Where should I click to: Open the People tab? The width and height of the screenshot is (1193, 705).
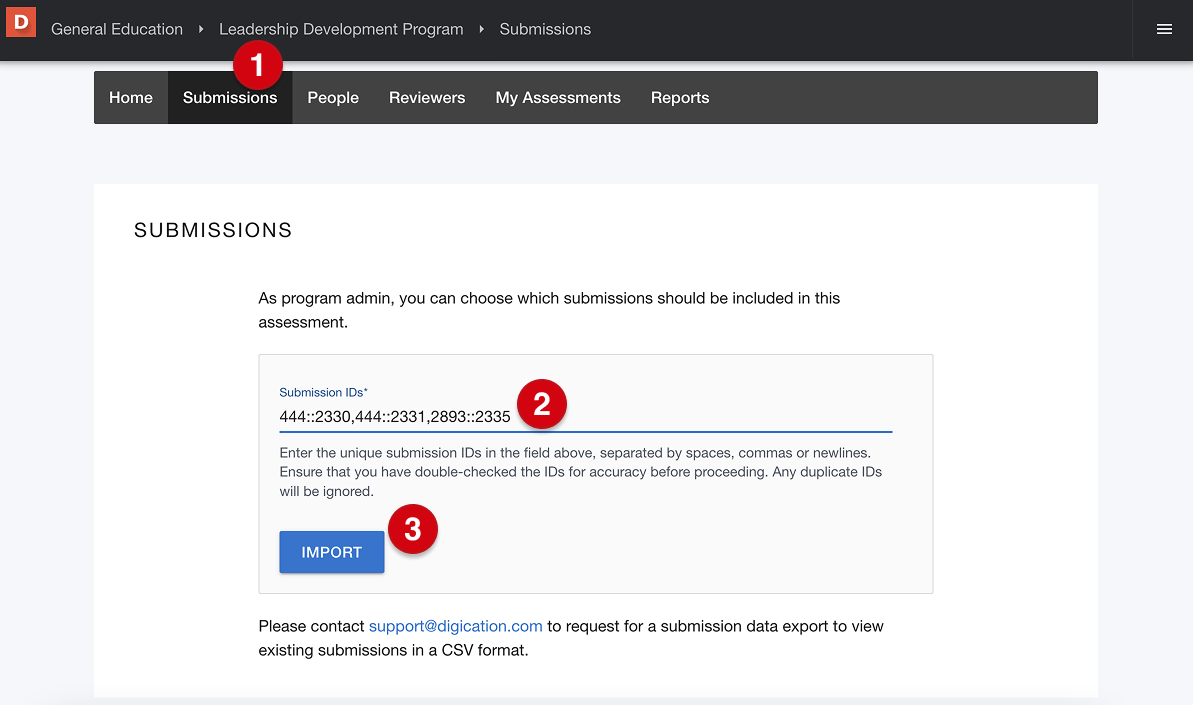click(333, 98)
